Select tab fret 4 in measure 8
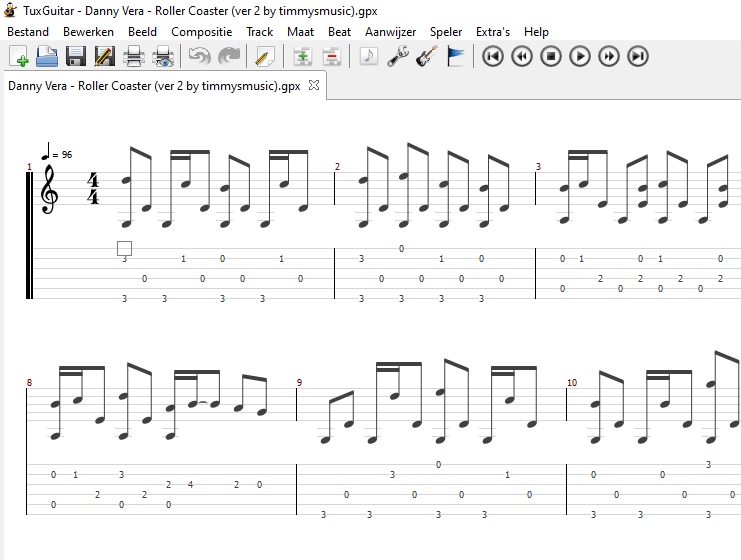Image resolution: width=741 pixels, height=560 pixels. tap(190, 484)
